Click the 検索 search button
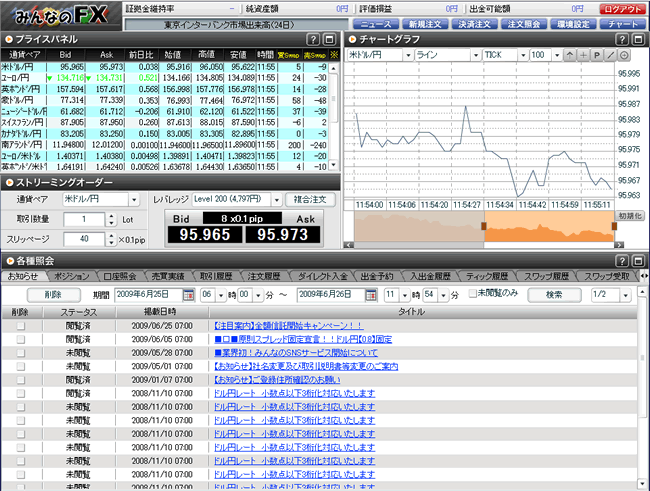 pyautogui.click(x=554, y=295)
